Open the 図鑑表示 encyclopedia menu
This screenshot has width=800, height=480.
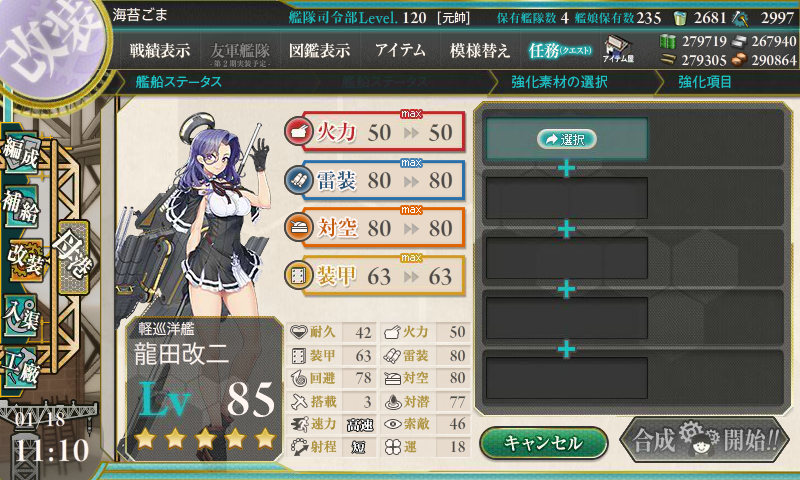point(319,50)
